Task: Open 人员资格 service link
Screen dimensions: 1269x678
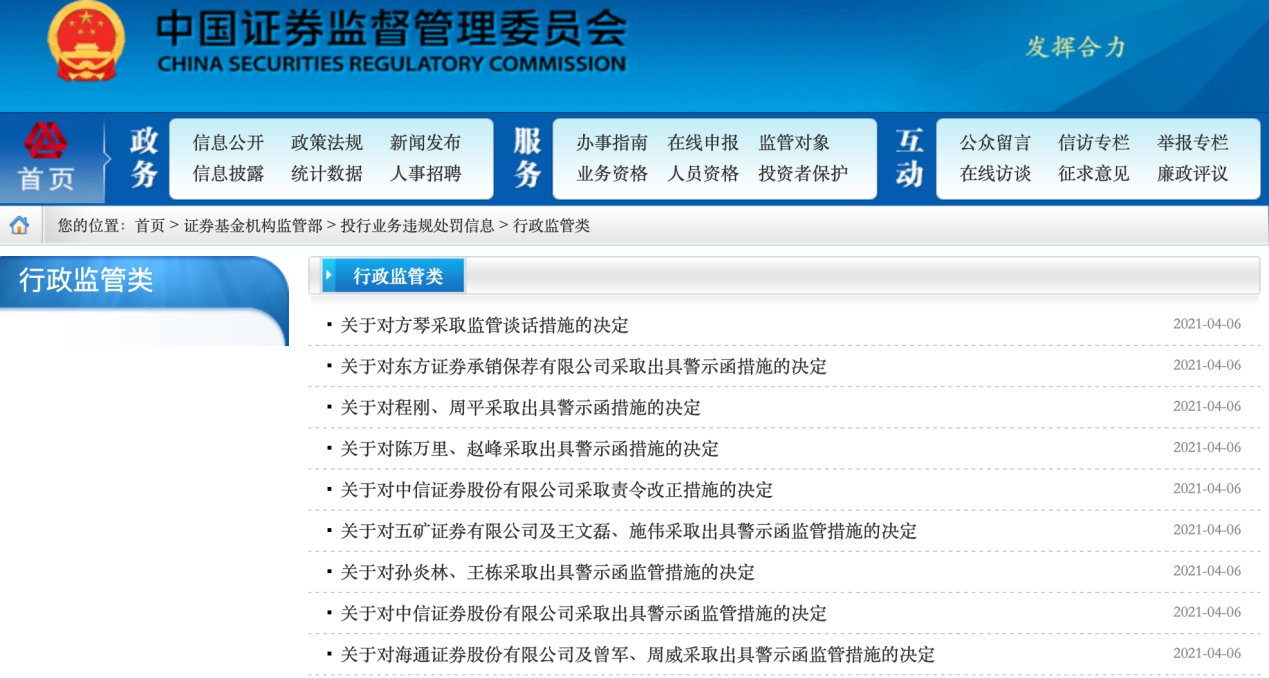Action: tap(703, 174)
